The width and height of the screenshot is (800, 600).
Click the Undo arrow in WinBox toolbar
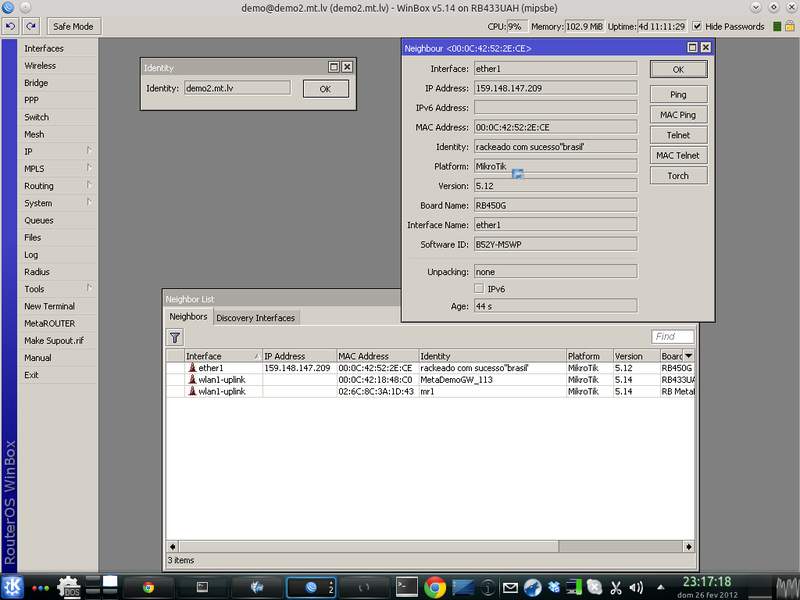pos(10,26)
